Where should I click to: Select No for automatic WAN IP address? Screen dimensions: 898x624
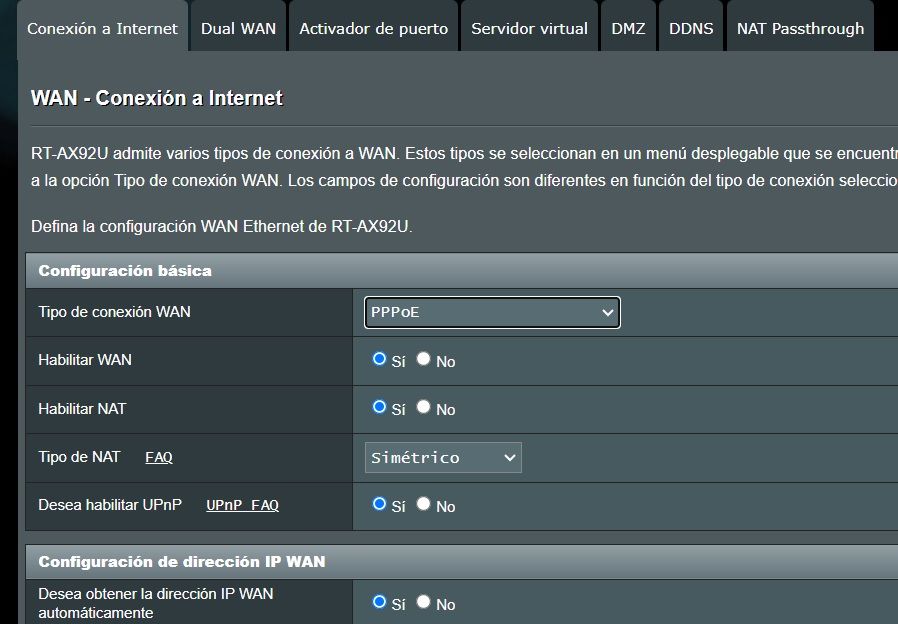tap(423, 602)
